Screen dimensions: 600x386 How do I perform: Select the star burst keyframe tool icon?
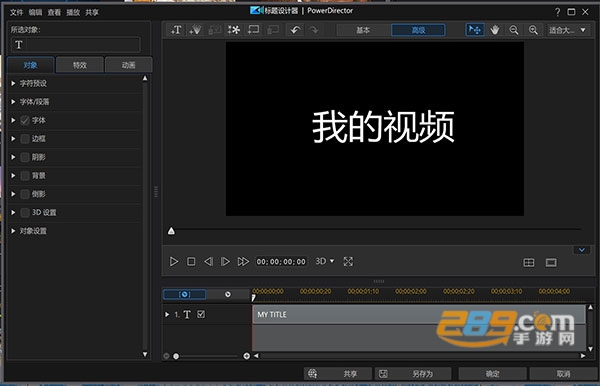pos(233,30)
